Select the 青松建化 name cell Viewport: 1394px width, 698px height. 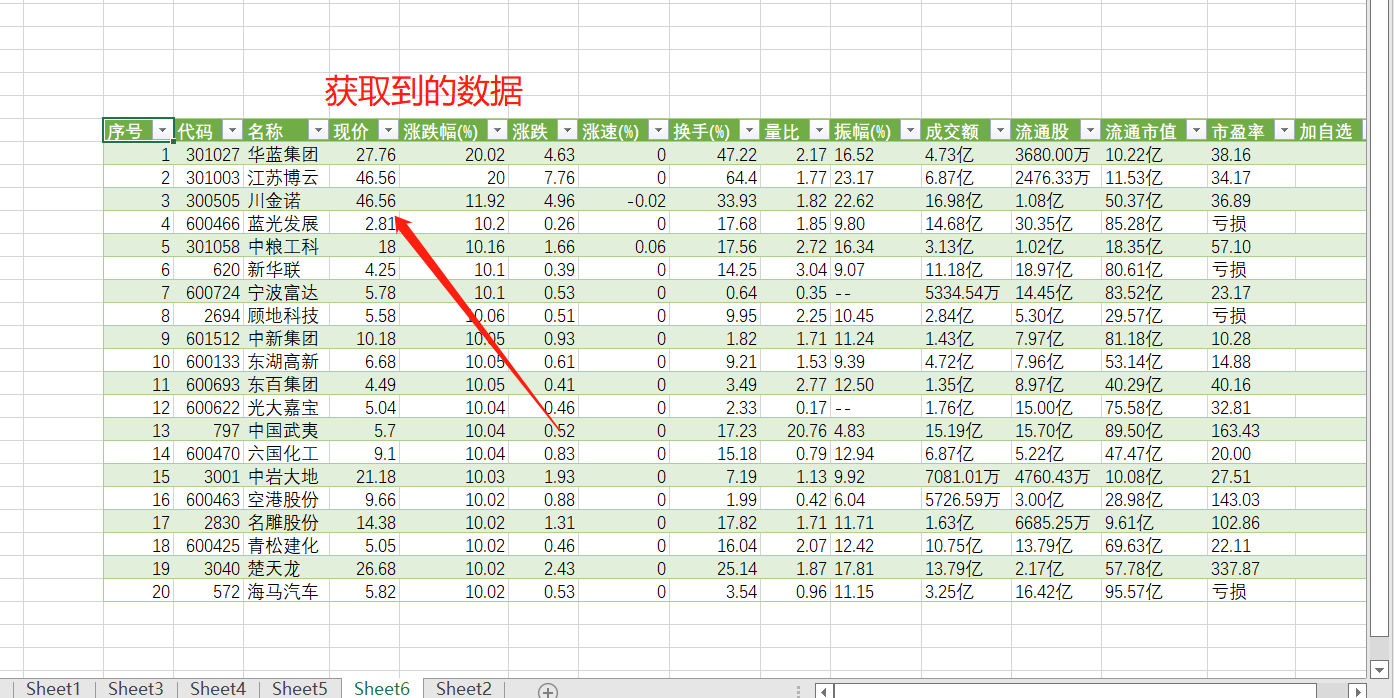point(286,545)
